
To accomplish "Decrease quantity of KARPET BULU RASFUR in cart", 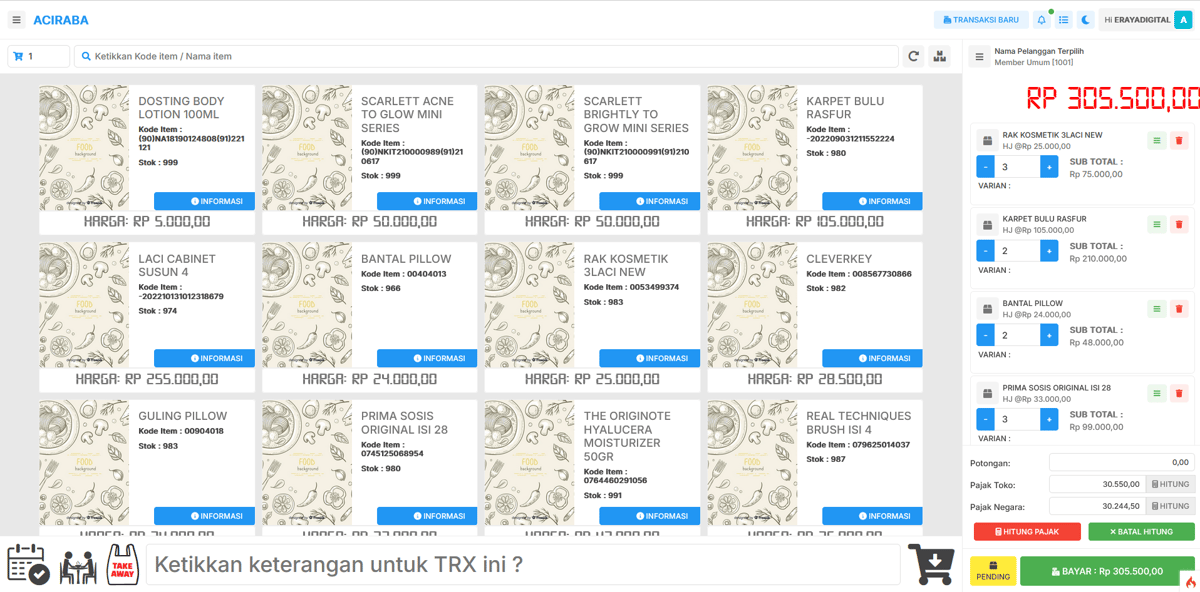I will point(985,251).
